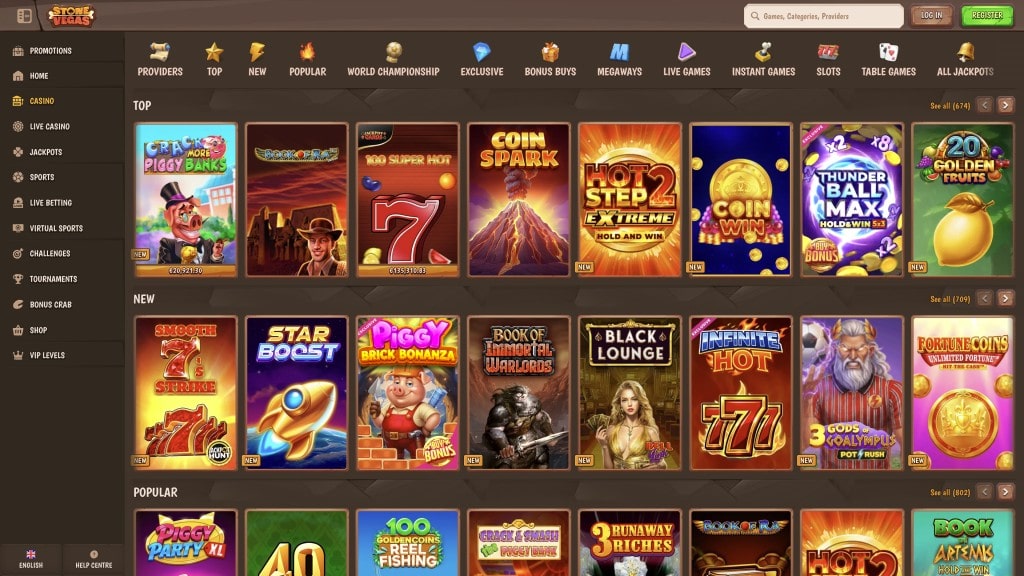Select the Slots category
1024x576 pixels.
pyautogui.click(x=828, y=59)
